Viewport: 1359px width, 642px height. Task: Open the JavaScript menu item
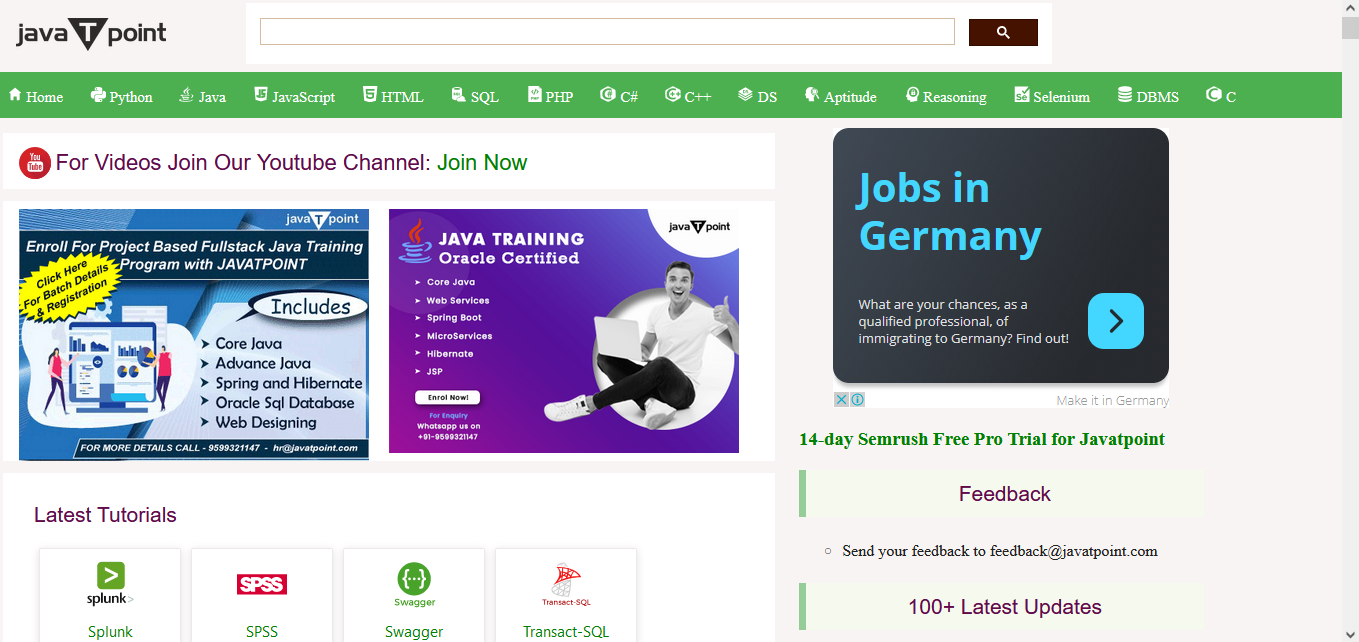[x=304, y=97]
